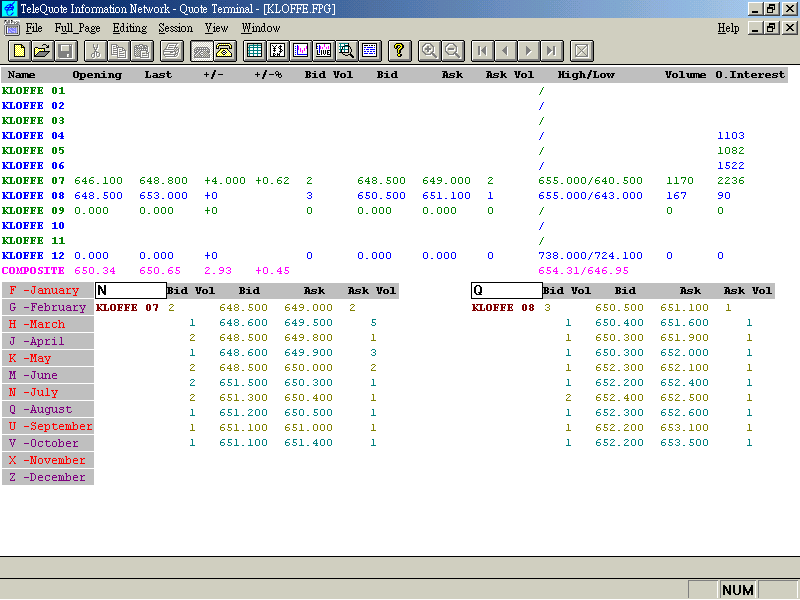Screen dimensions: 800x600
Task: Click the yellow telephone icon
Action: tap(224, 51)
